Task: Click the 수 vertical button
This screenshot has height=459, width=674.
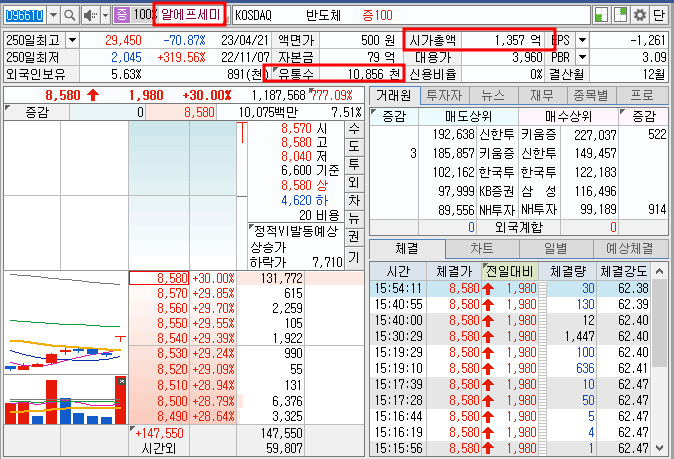Action: coord(353,128)
